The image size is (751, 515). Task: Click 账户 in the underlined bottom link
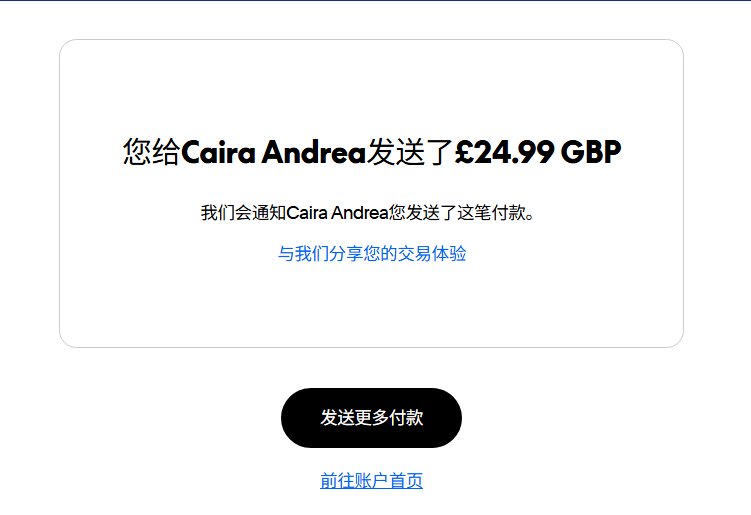click(x=371, y=481)
